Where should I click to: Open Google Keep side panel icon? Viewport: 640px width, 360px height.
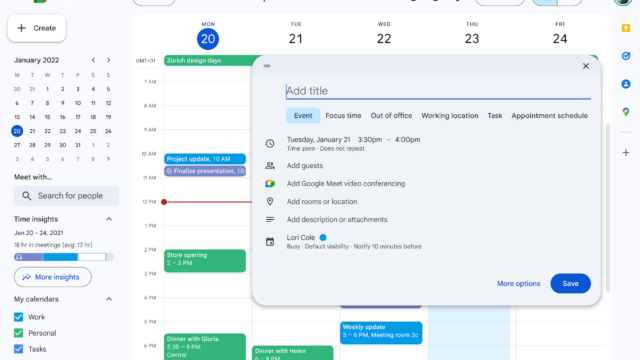pos(626,28)
